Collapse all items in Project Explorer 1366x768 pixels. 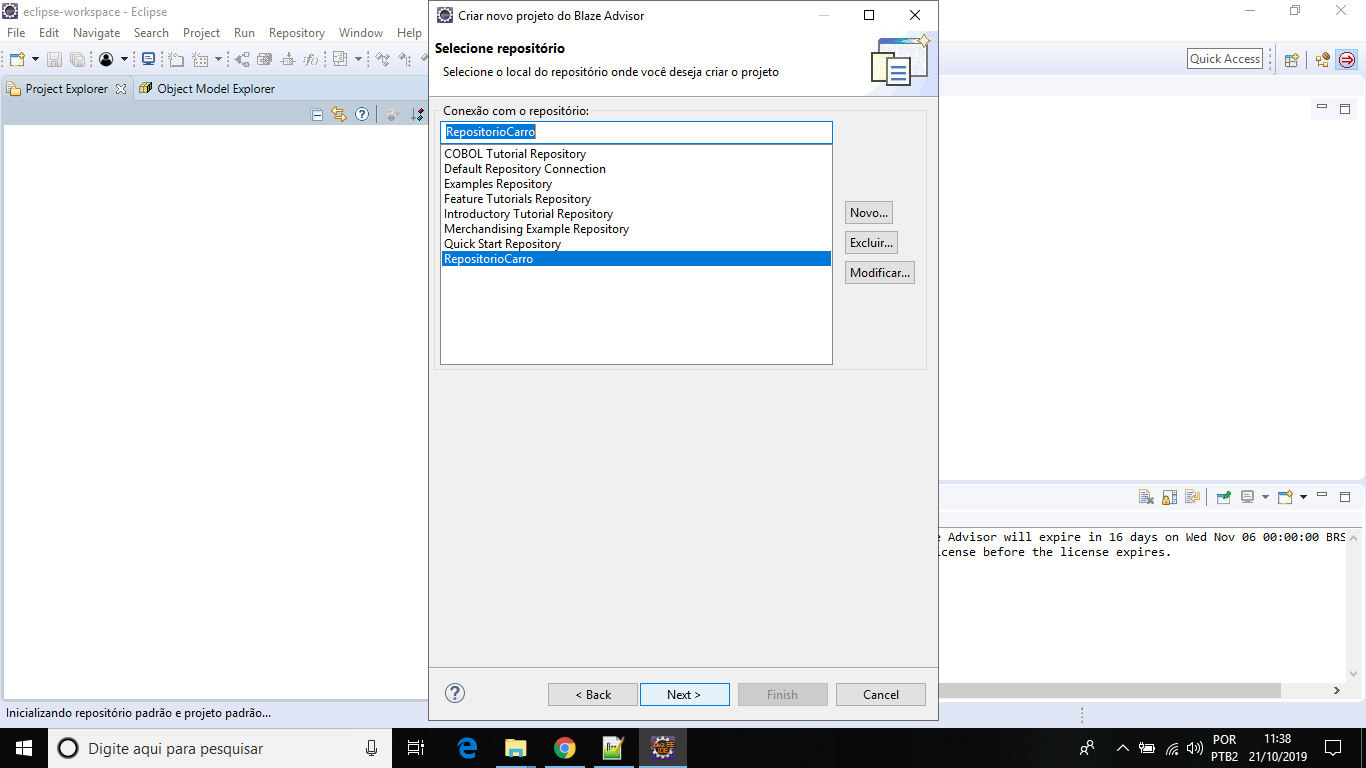point(316,114)
